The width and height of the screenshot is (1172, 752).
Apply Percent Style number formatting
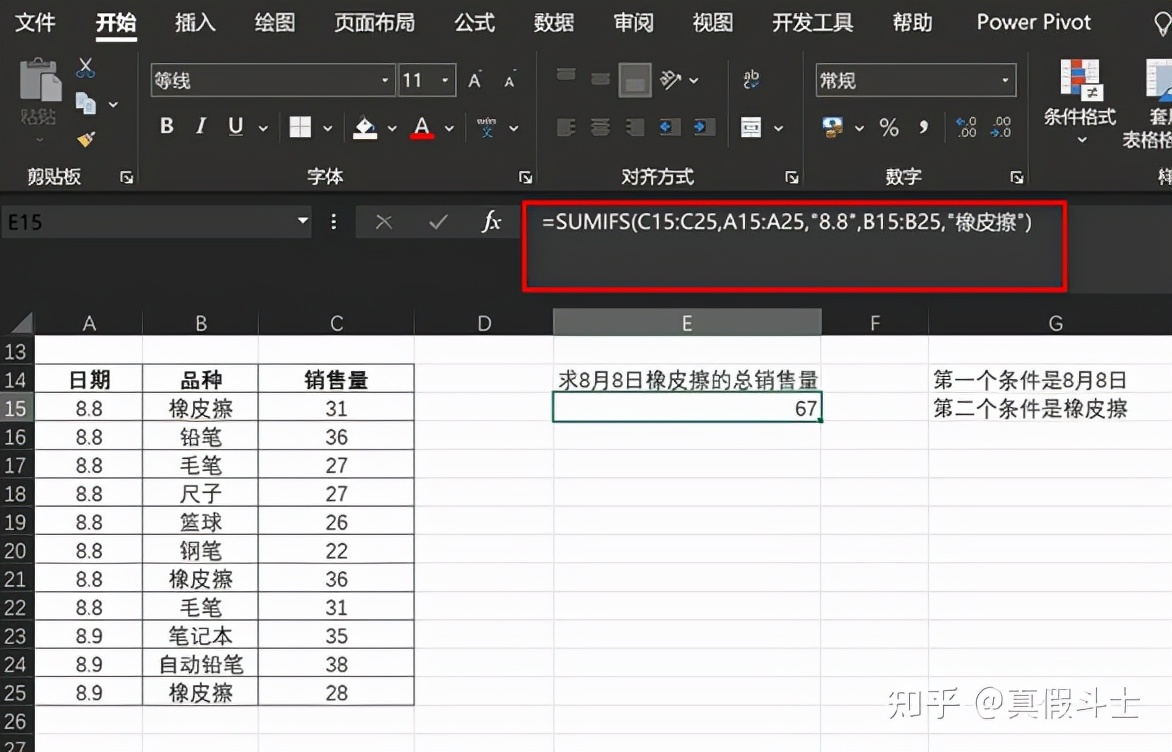coord(889,127)
